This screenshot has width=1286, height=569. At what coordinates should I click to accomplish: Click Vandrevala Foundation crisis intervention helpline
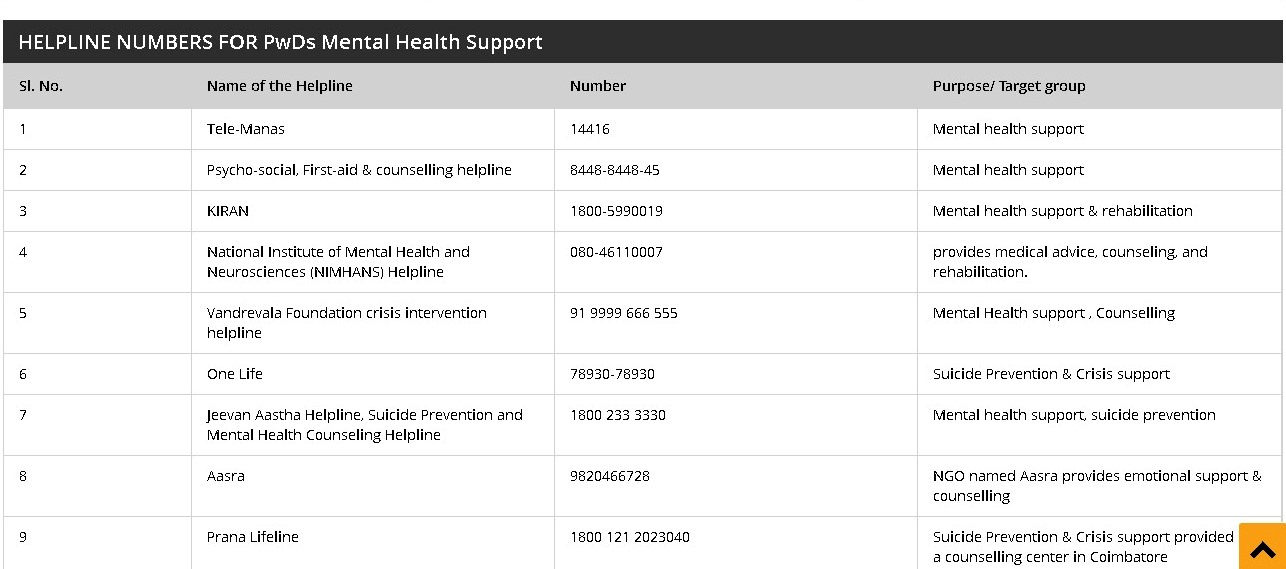tap(347, 323)
